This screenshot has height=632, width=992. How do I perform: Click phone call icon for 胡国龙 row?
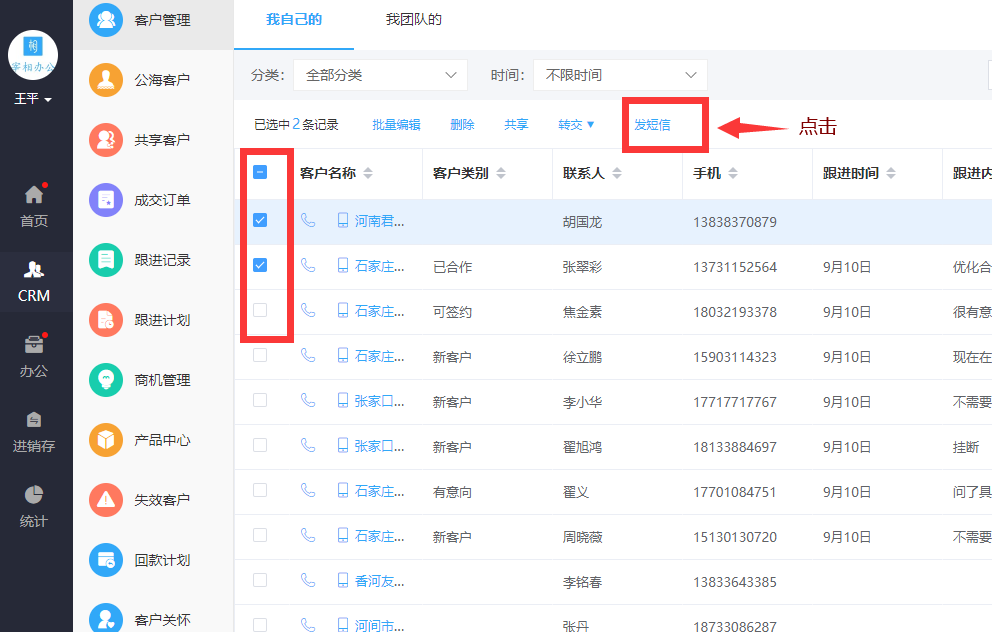pyautogui.click(x=307, y=220)
